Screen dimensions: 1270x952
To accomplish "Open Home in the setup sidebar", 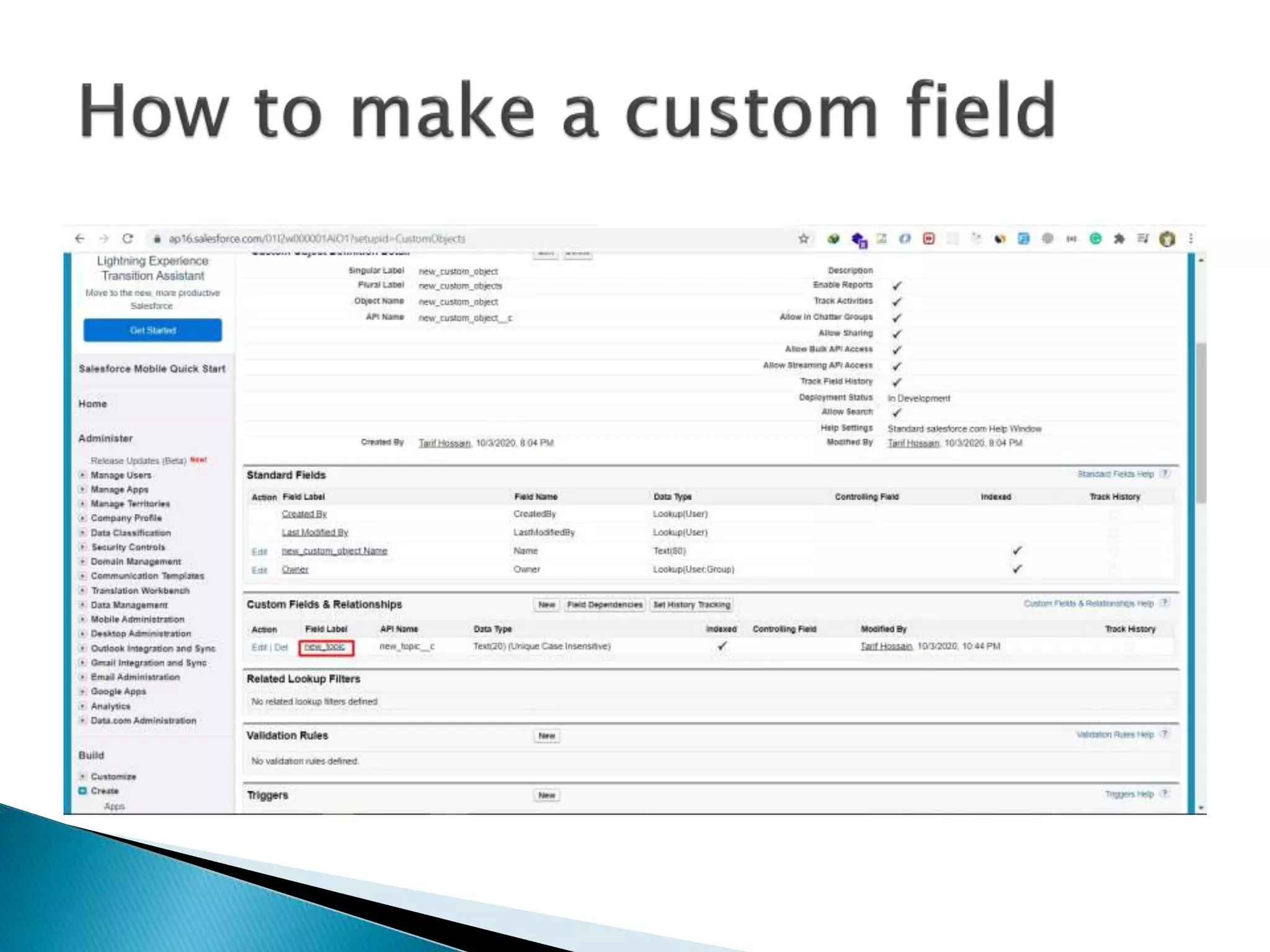I will click(92, 404).
